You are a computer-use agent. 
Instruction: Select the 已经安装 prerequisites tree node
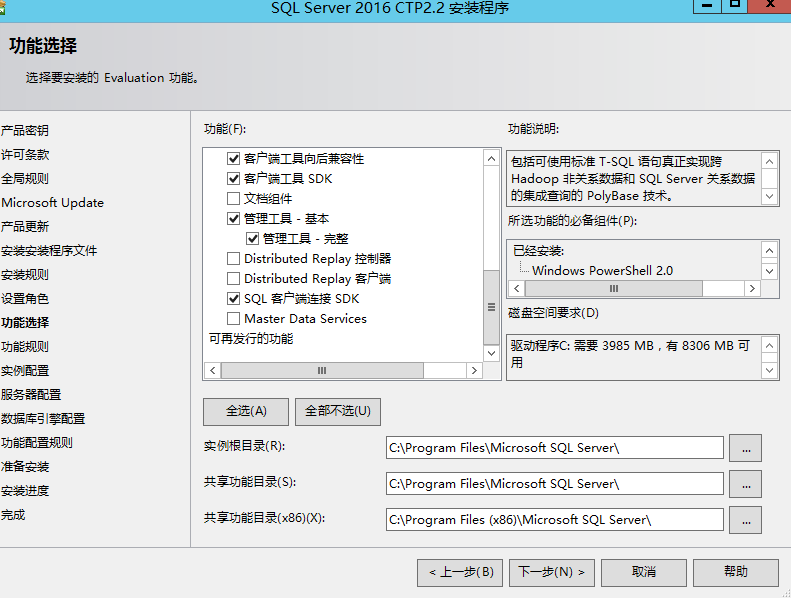tap(538, 251)
